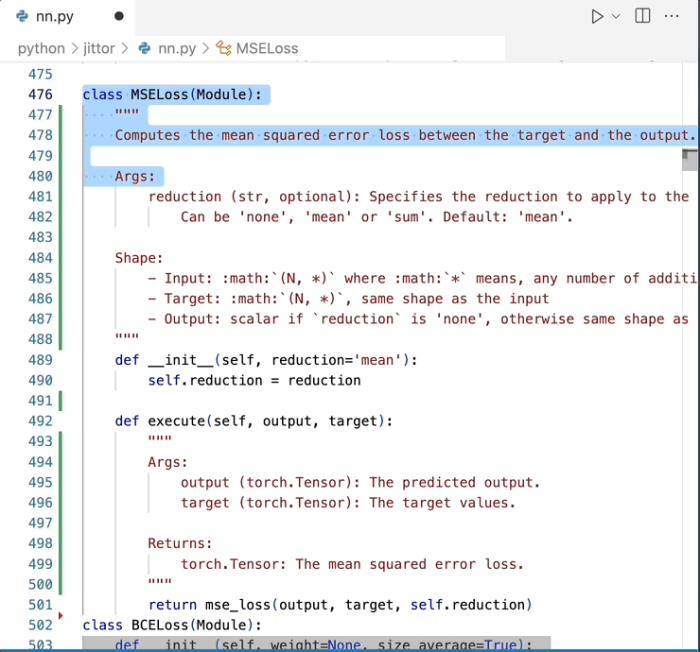Click the green change bar at line 491
Viewport: 700px width, 652px height.
[x=61, y=401]
